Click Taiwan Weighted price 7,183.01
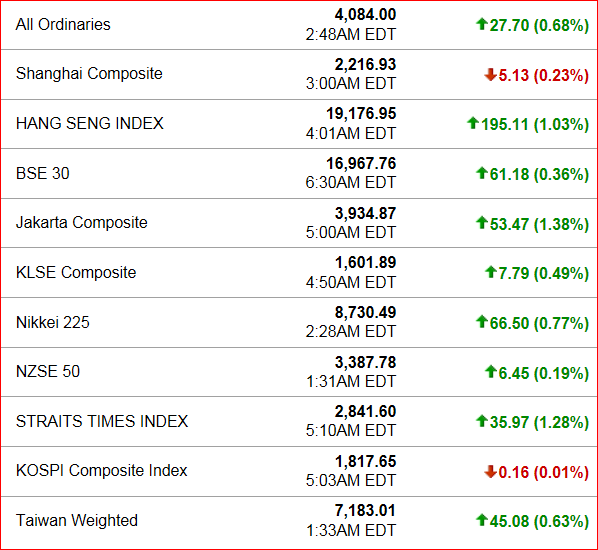 click(365, 510)
